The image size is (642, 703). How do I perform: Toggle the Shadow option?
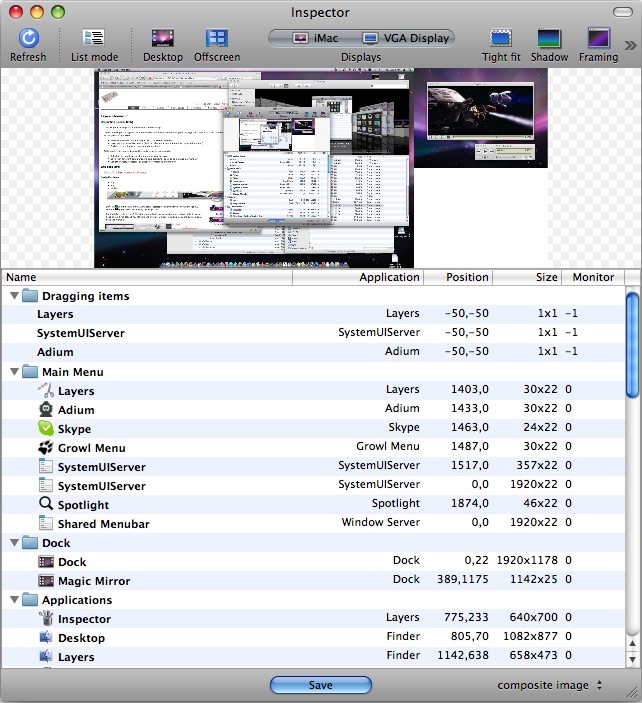coord(549,38)
